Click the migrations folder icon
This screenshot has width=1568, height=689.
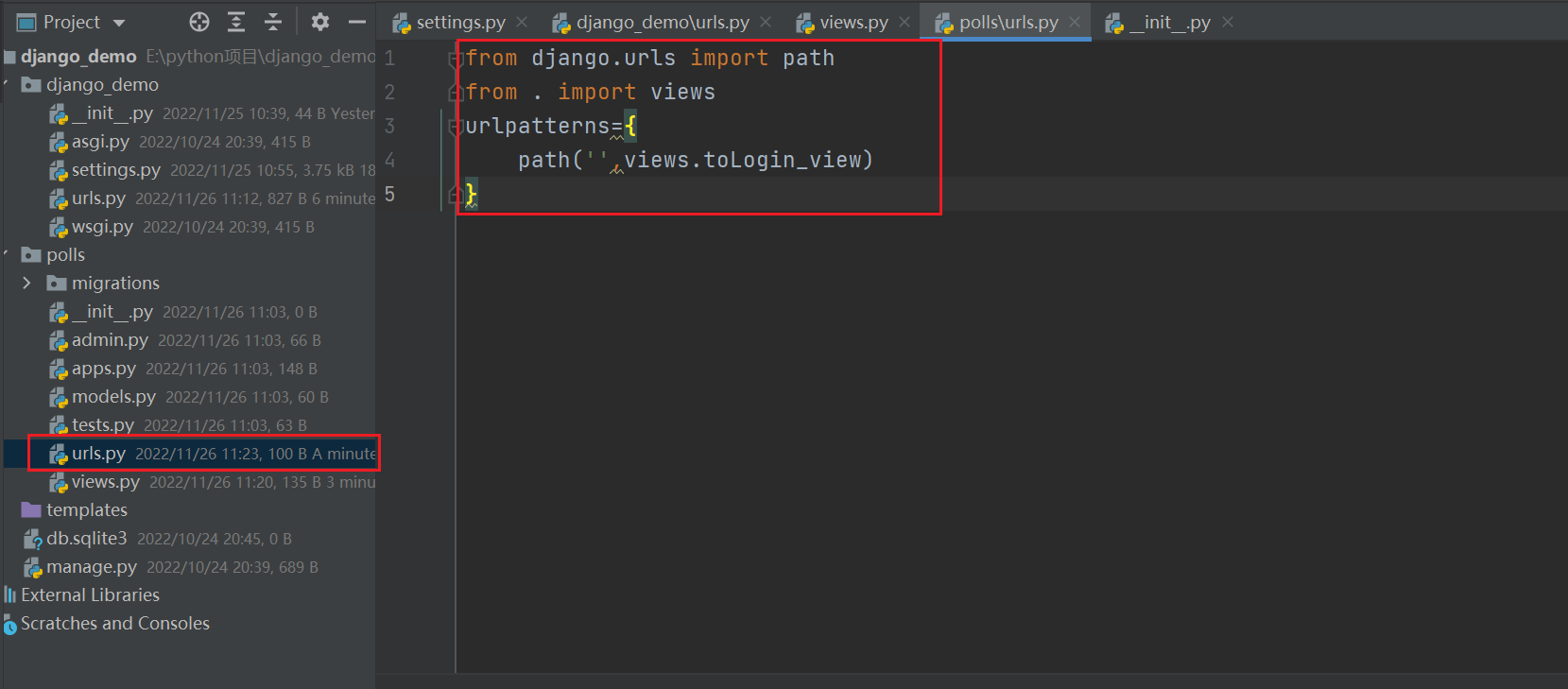[57, 284]
